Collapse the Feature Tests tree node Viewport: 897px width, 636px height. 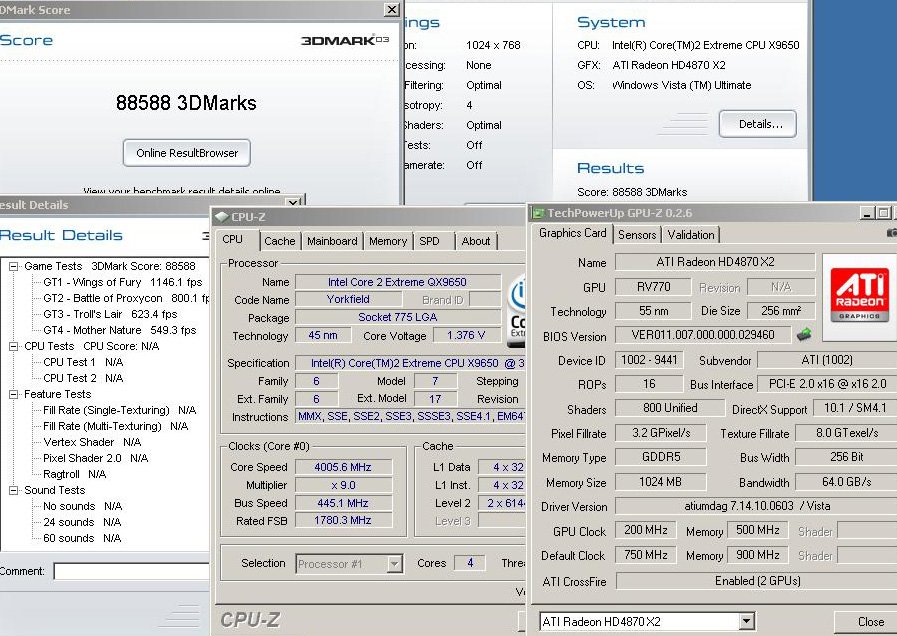(x=14, y=394)
